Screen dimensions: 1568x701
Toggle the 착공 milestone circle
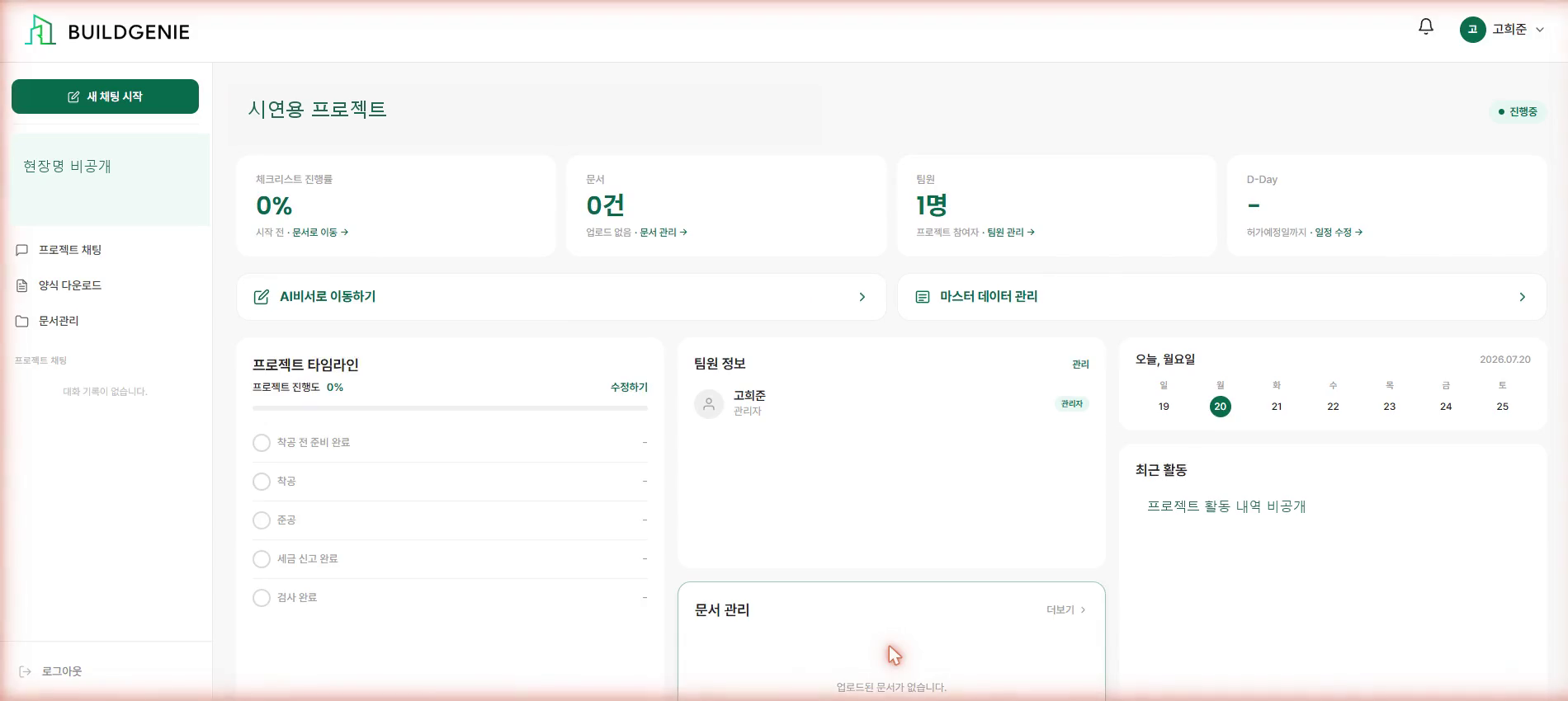262,482
